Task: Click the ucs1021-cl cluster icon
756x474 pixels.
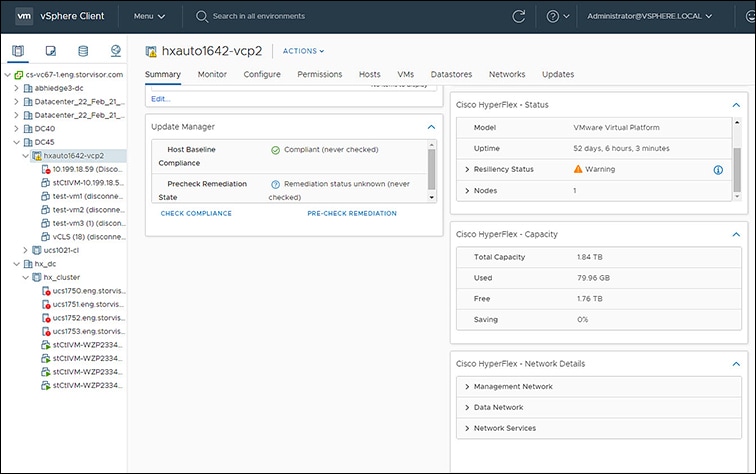Action: tap(37, 250)
